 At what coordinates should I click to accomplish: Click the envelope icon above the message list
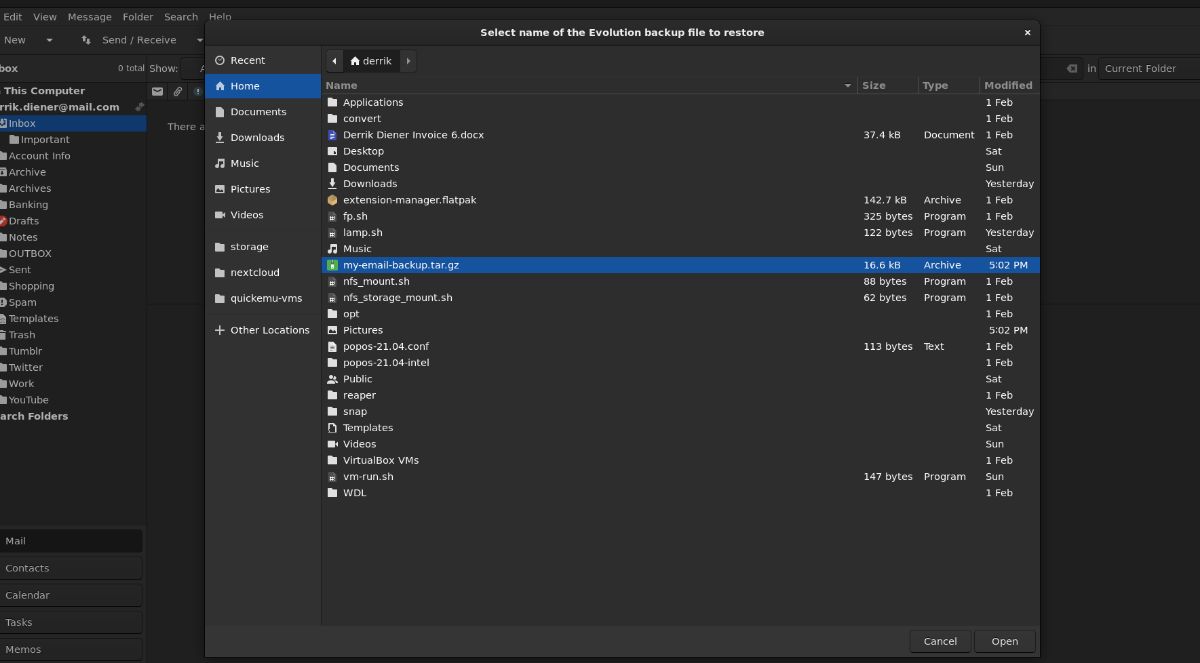click(x=157, y=91)
